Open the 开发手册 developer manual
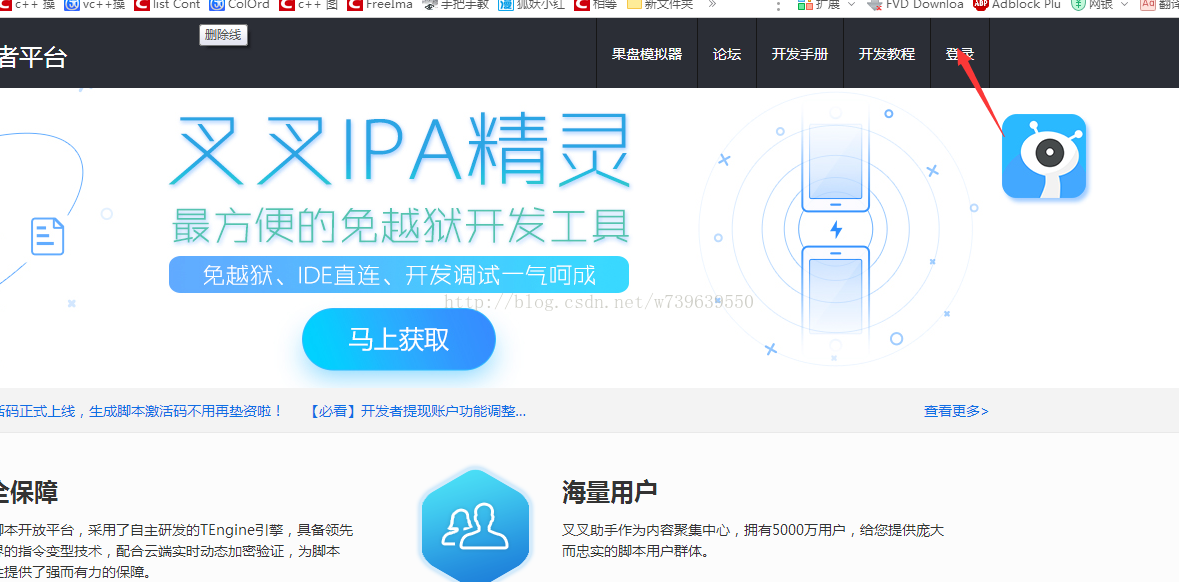Screen dimensions: 1179x582 (x=800, y=54)
